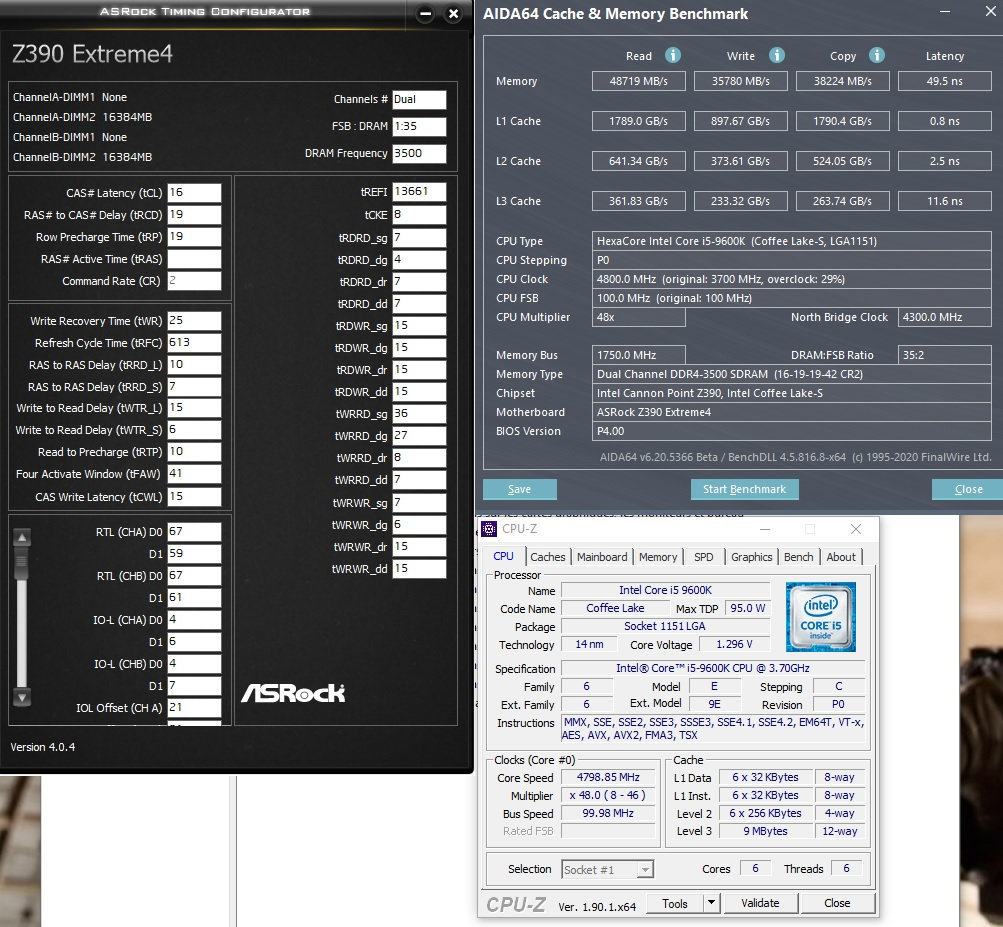Switch to the Graphics tab in CPU-Z
This screenshot has width=1003, height=927.
(752, 557)
